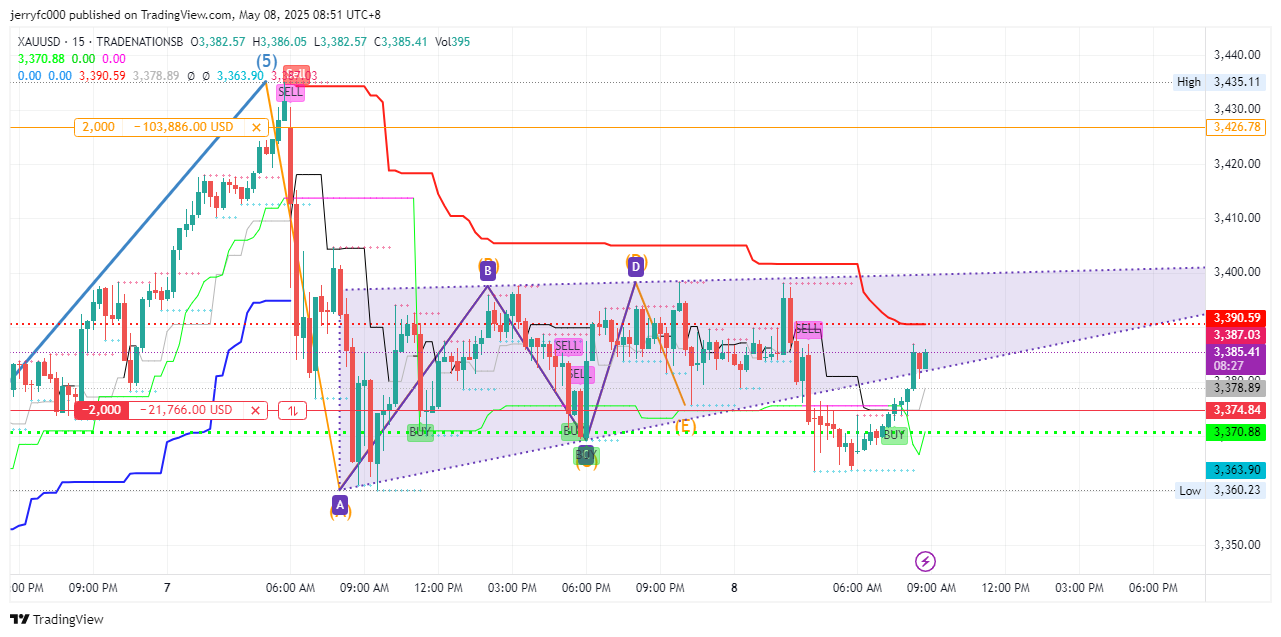
Task: Click the red 3,390.59 indicator value in legend
Action: (104, 75)
